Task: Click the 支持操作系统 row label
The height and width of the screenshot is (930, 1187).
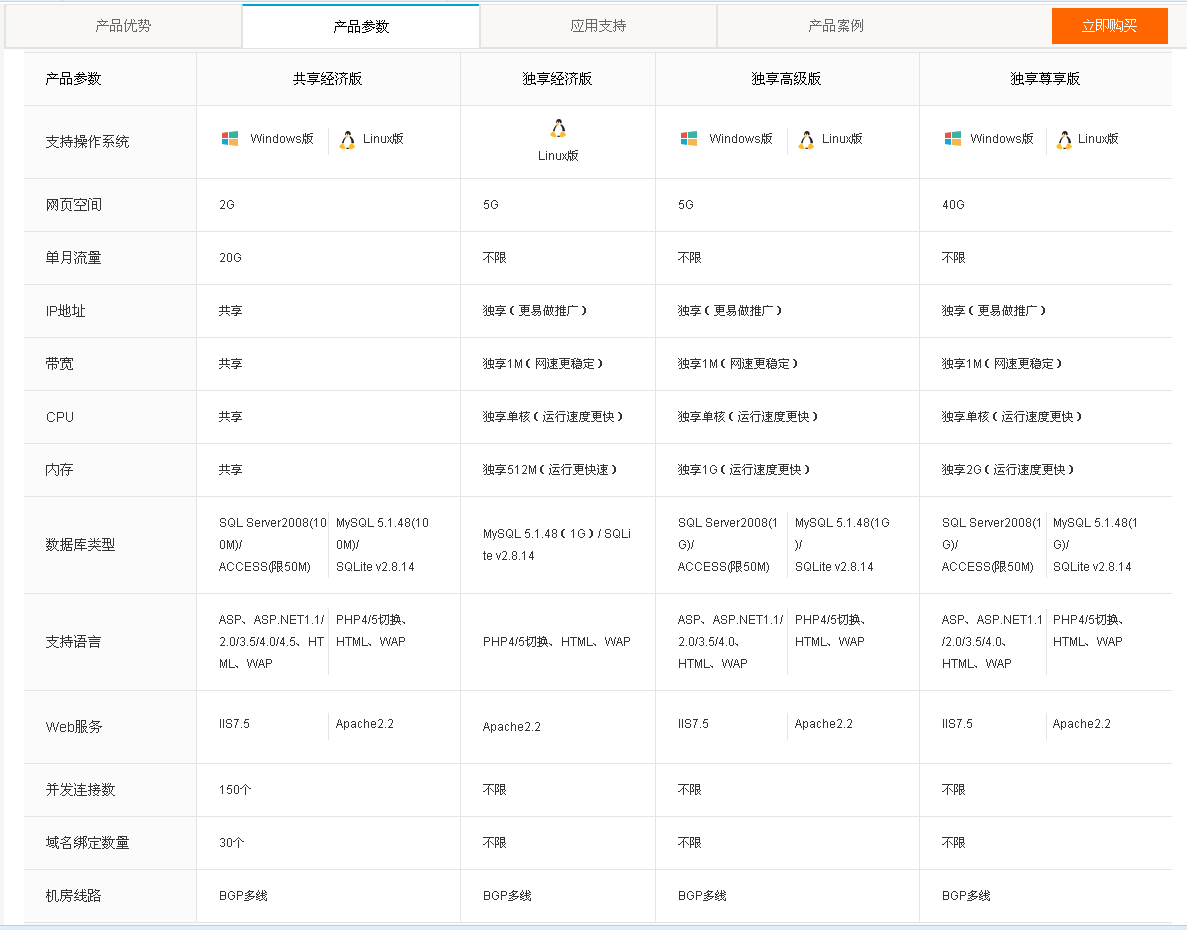Action: point(87,142)
